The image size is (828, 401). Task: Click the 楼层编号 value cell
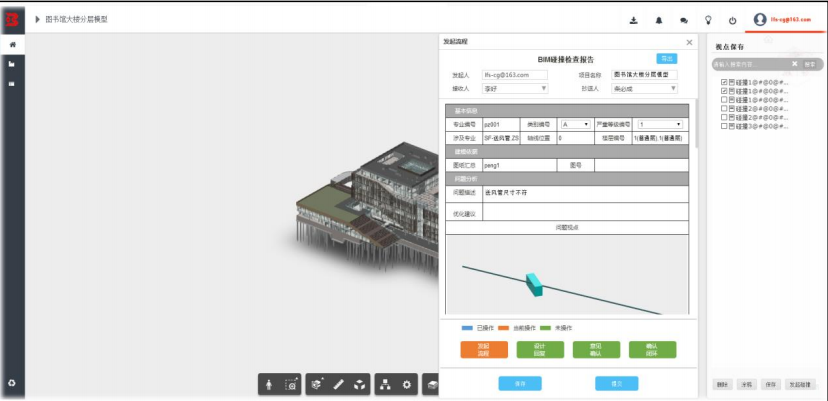pos(660,138)
